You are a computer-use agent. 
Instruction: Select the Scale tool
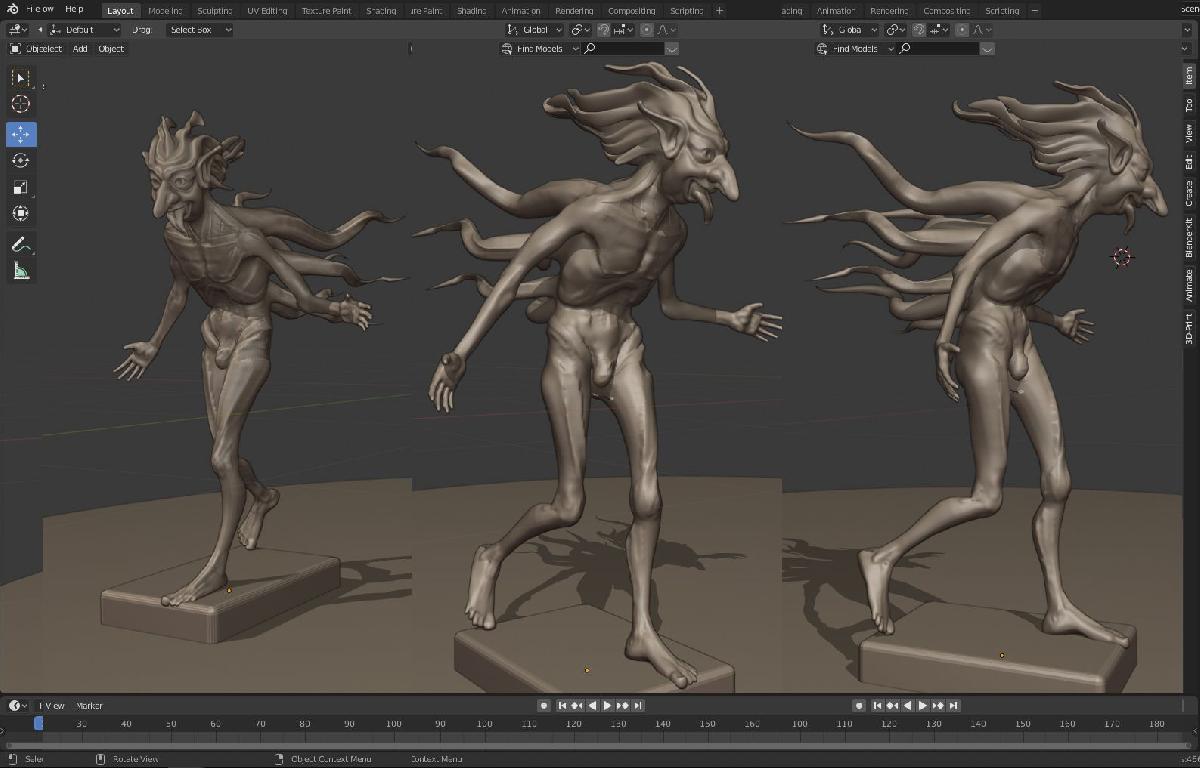(x=21, y=187)
